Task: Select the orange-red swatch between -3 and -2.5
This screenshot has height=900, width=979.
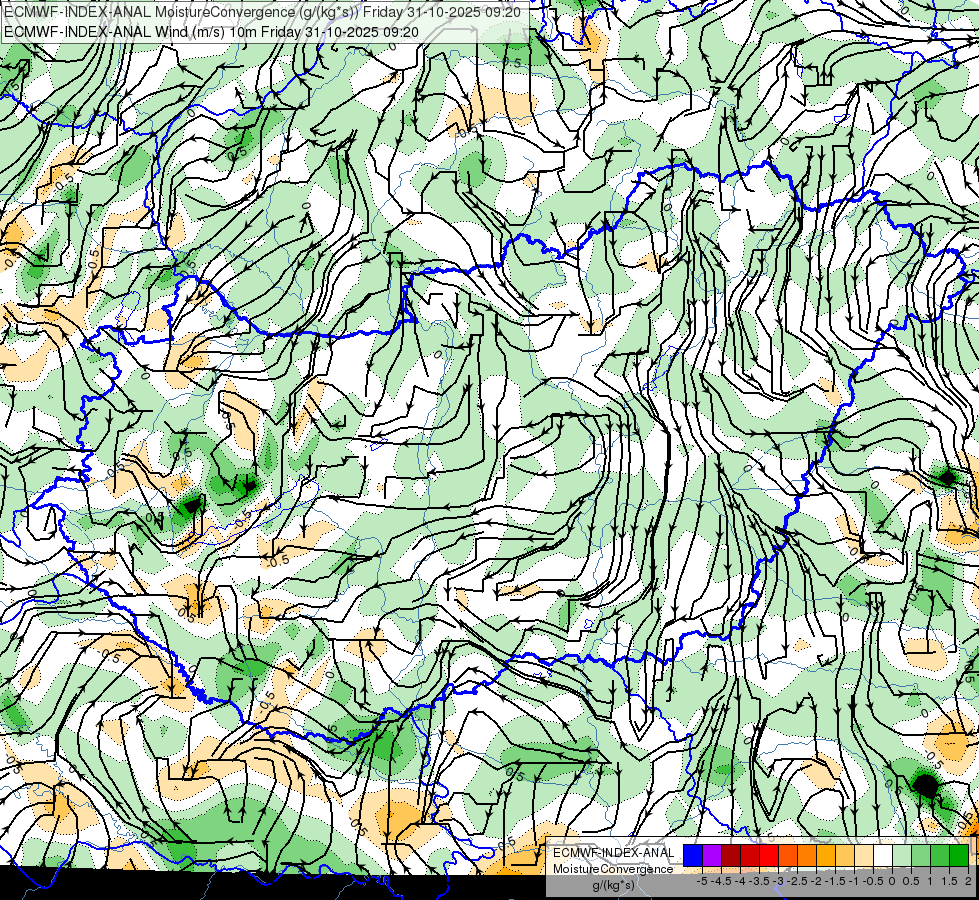Action: (788, 856)
